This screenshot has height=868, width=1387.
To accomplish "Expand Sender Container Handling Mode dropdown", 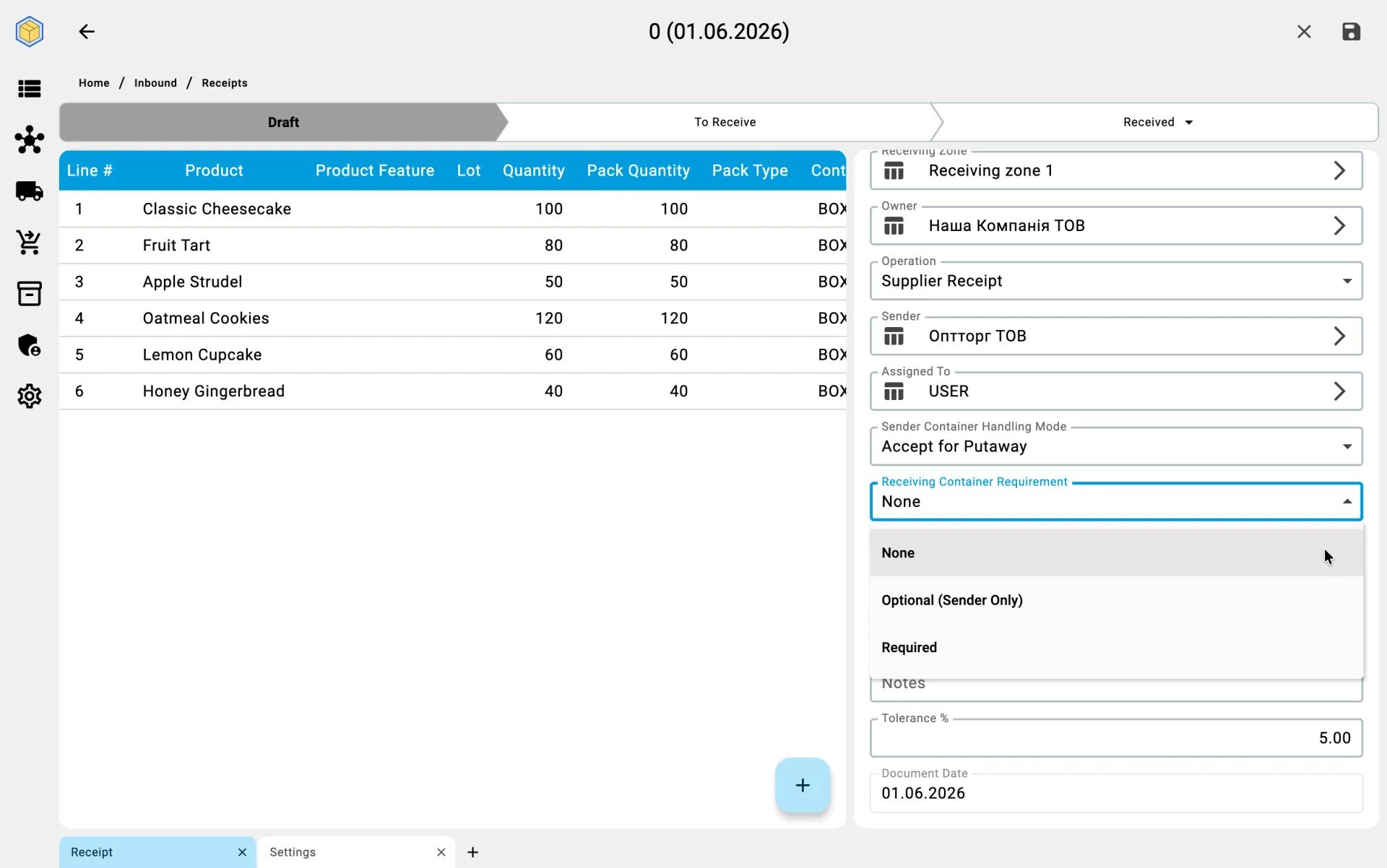I will point(1347,446).
